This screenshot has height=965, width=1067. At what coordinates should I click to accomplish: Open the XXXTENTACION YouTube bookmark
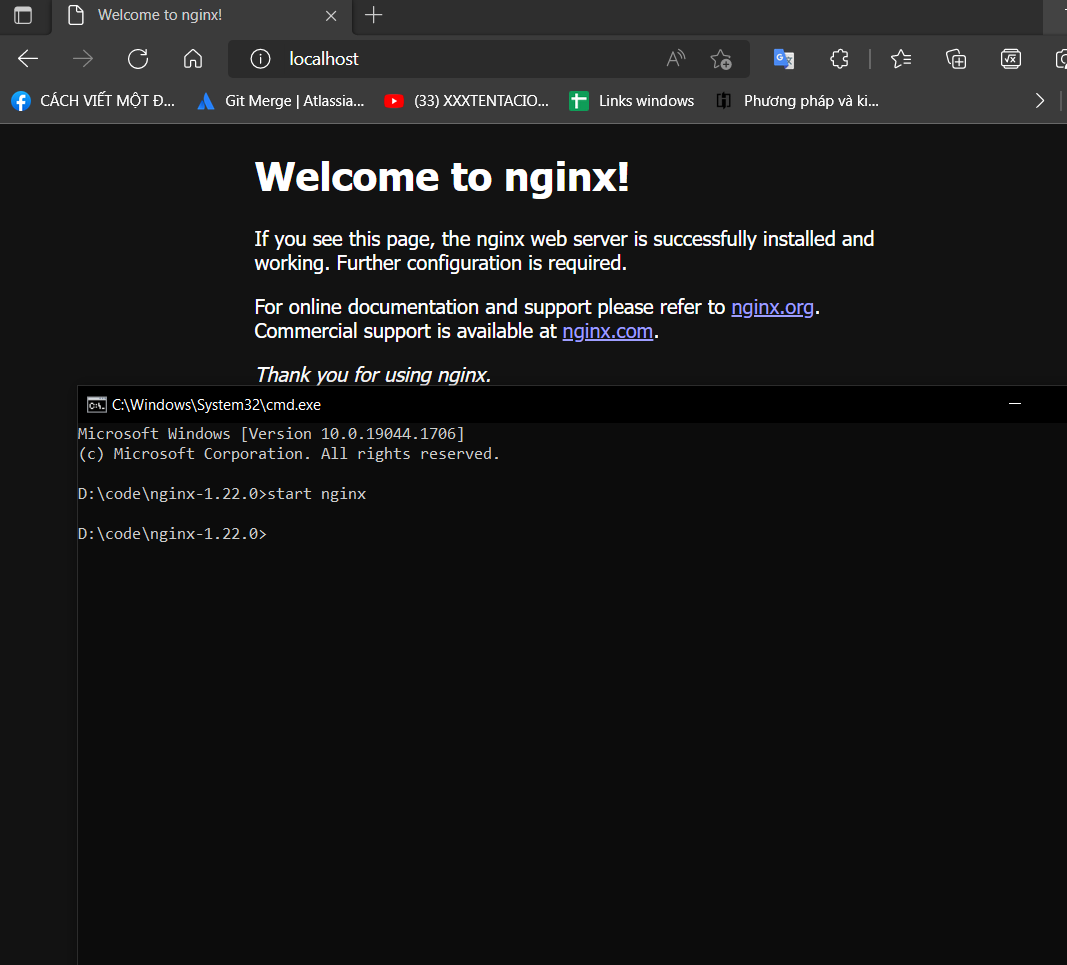(x=467, y=101)
